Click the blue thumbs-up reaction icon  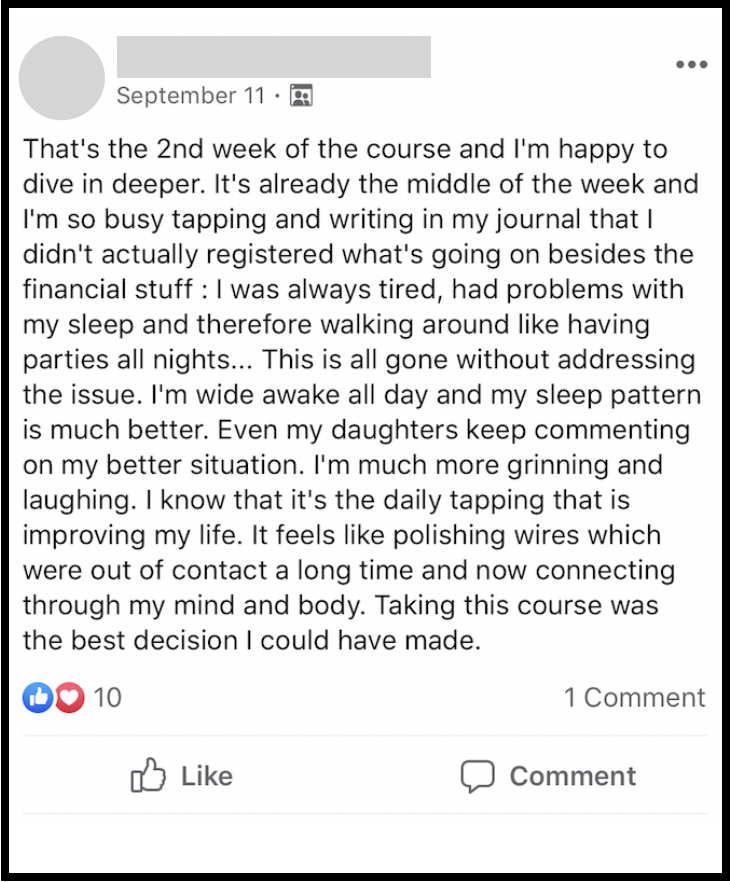(37, 697)
